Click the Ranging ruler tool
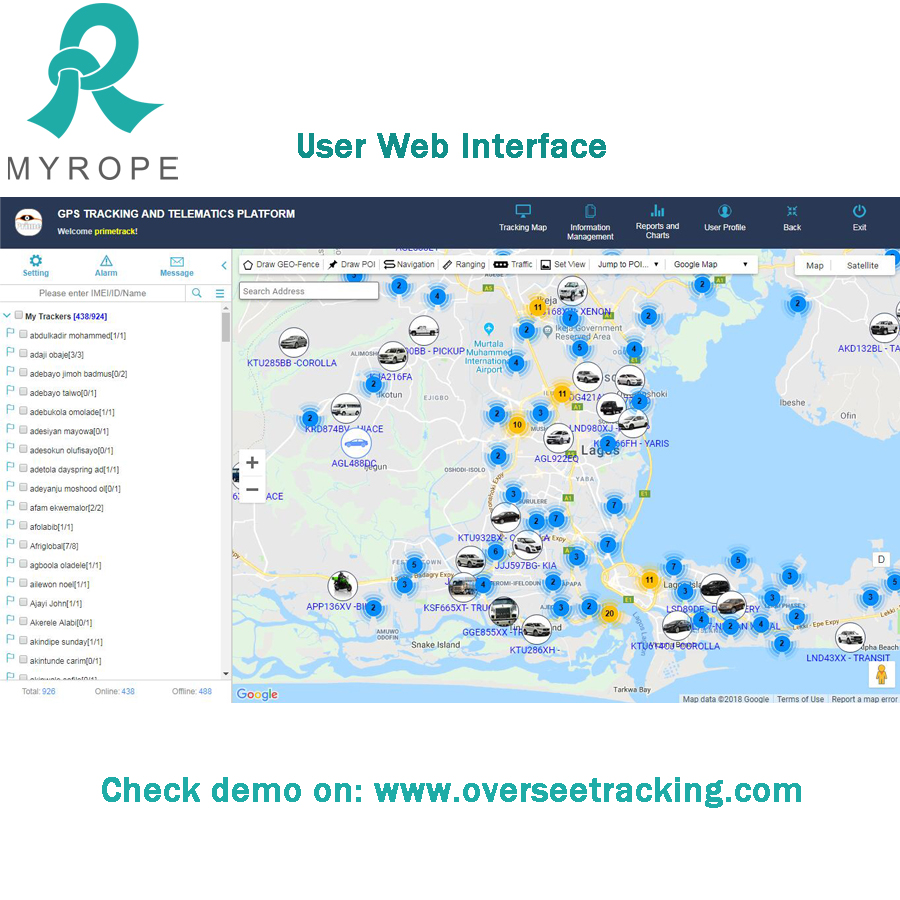 click(x=464, y=265)
